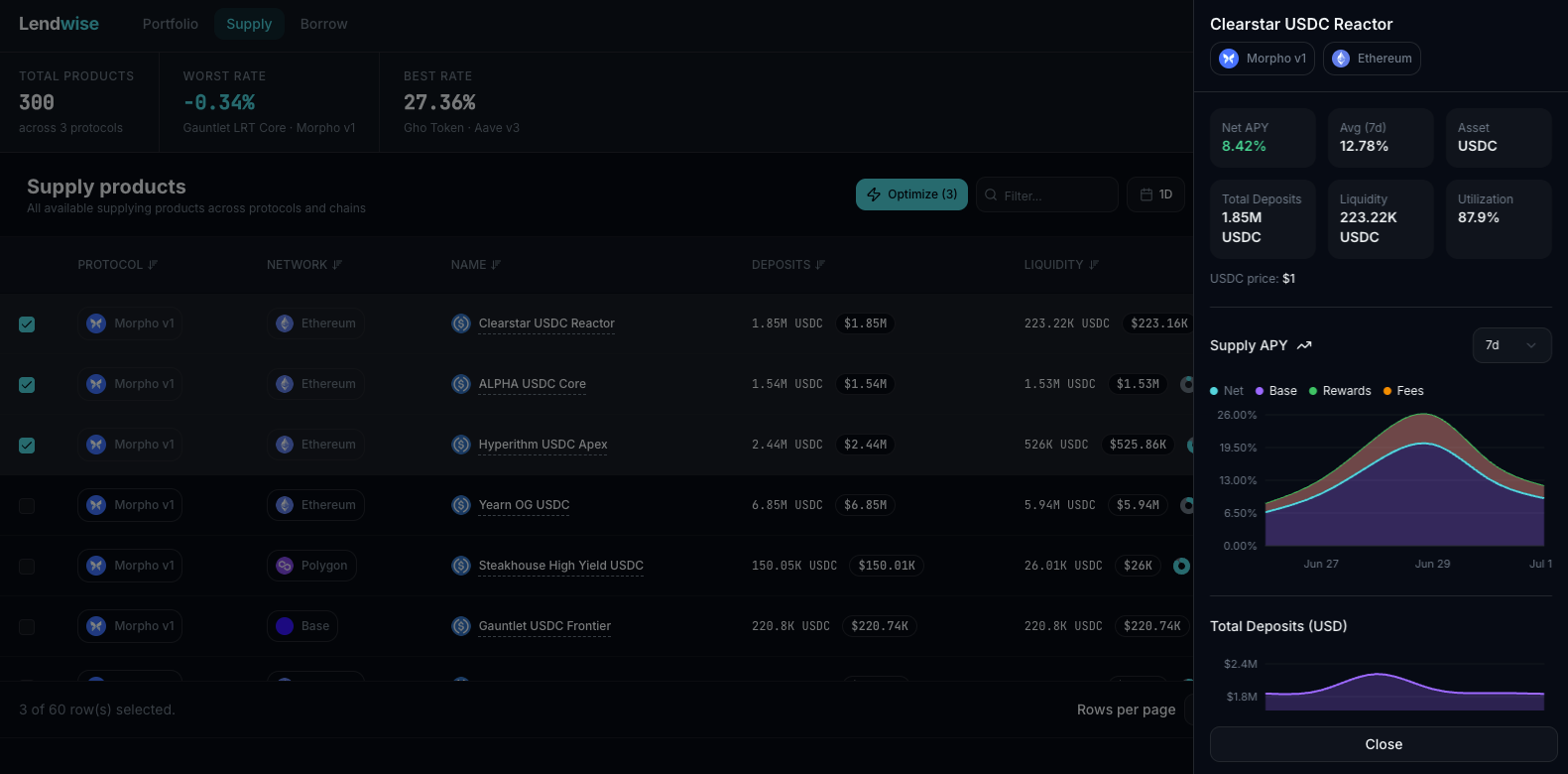The width and height of the screenshot is (1568, 774).
Task: Open Steakhouse High Yield USDC link
Action: tap(560, 566)
